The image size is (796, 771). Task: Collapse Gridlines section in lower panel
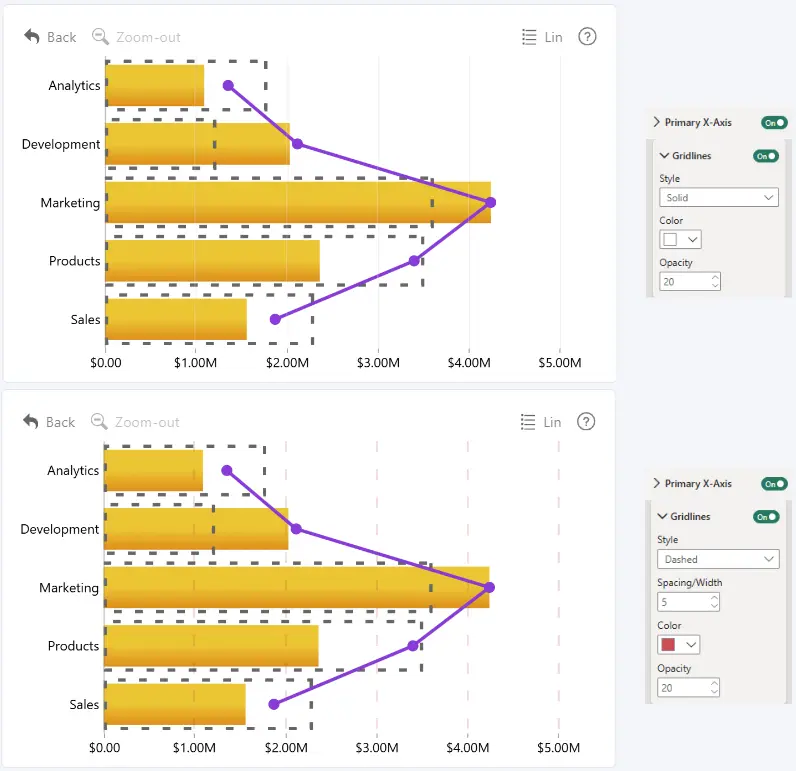(x=662, y=516)
